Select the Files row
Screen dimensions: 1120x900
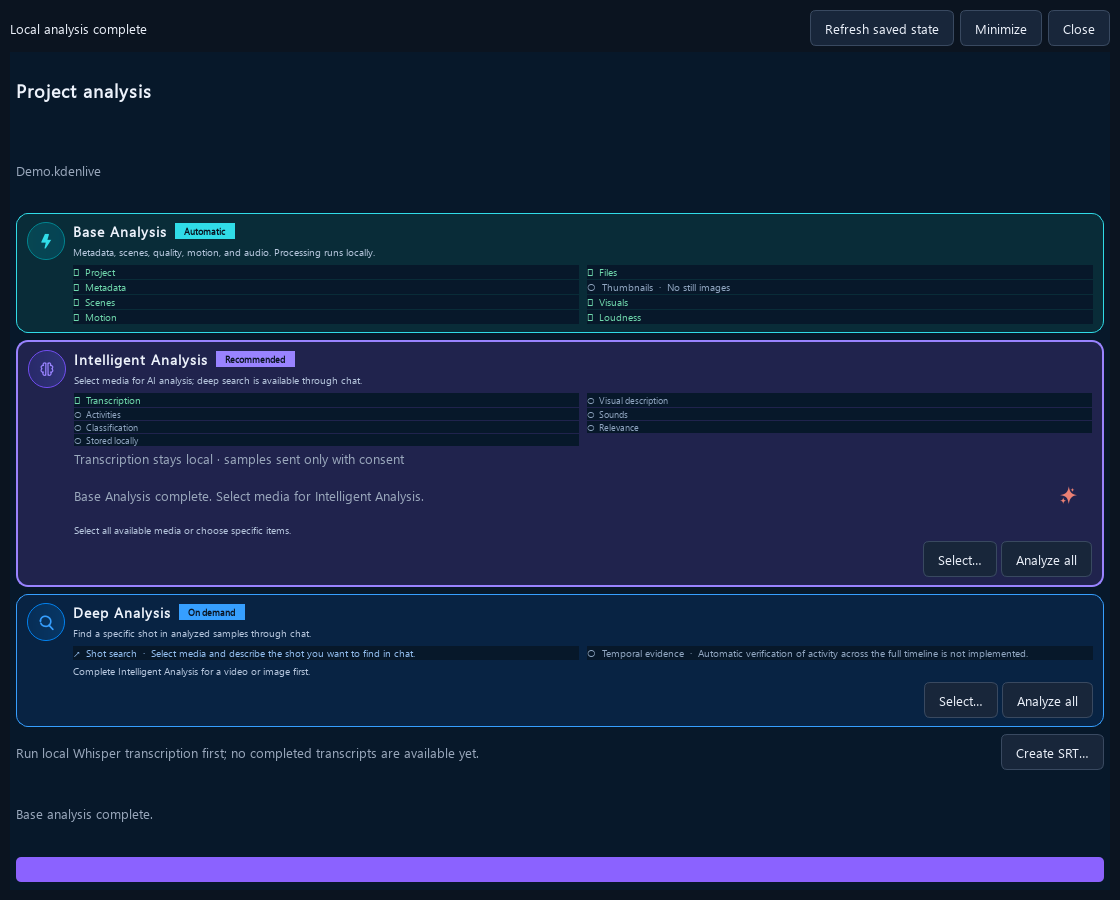tap(839, 272)
